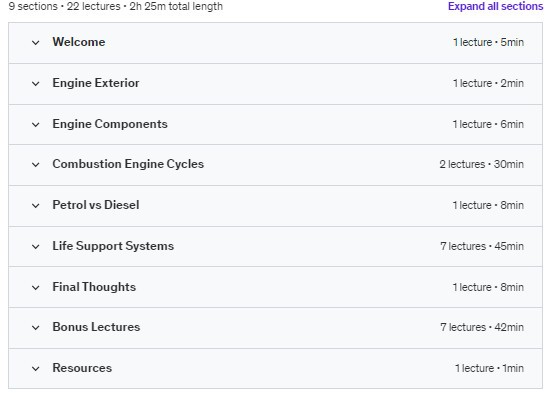This screenshot has height=393, width=547.
Task: Open the Life Support Systems title
Action: tap(113, 246)
